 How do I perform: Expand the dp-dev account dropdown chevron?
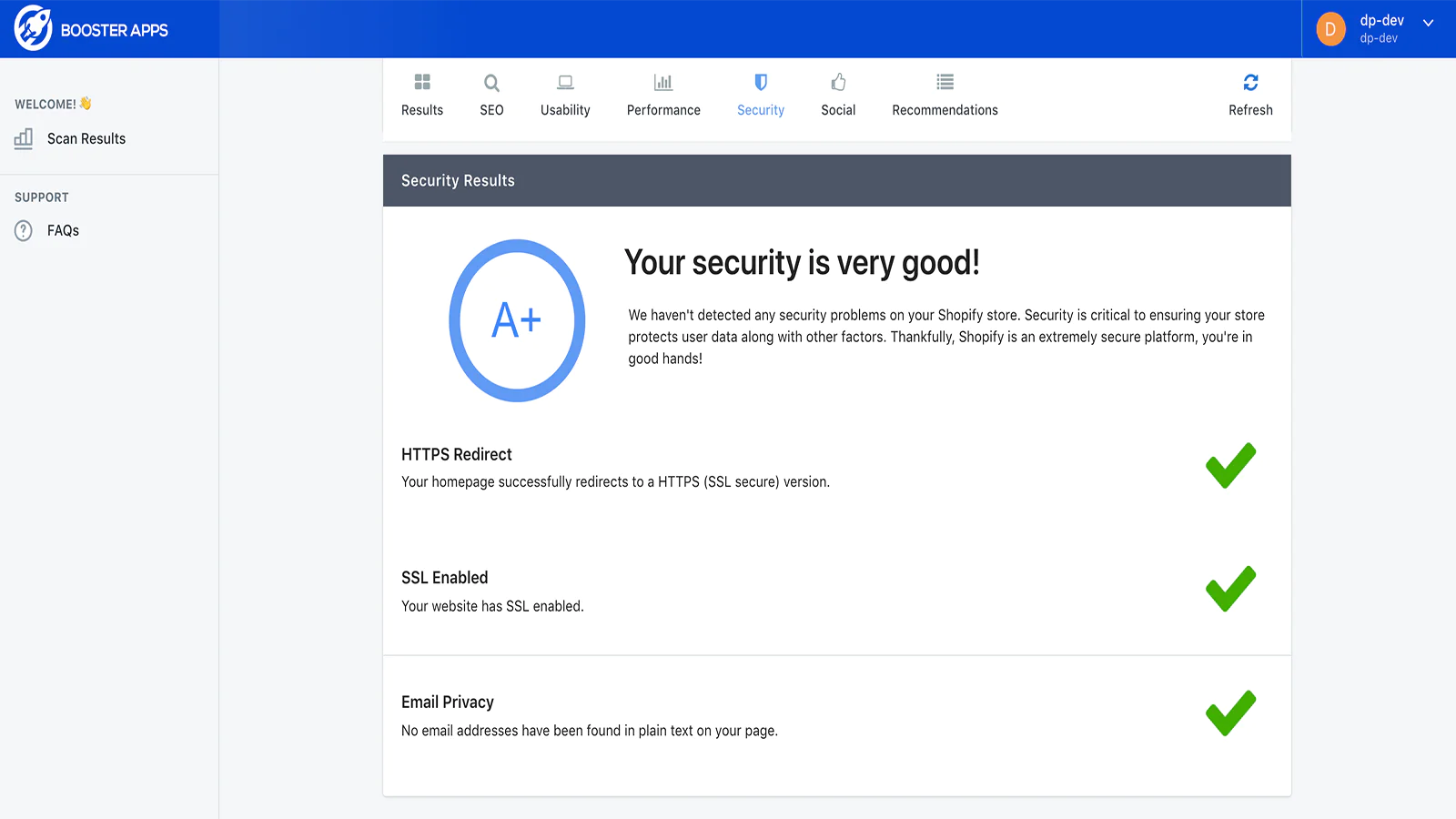(1429, 24)
